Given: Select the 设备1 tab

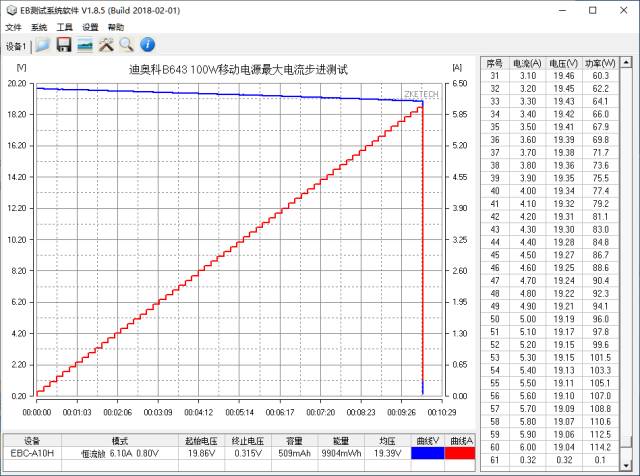Looking at the screenshot, I should coord(16,47).
